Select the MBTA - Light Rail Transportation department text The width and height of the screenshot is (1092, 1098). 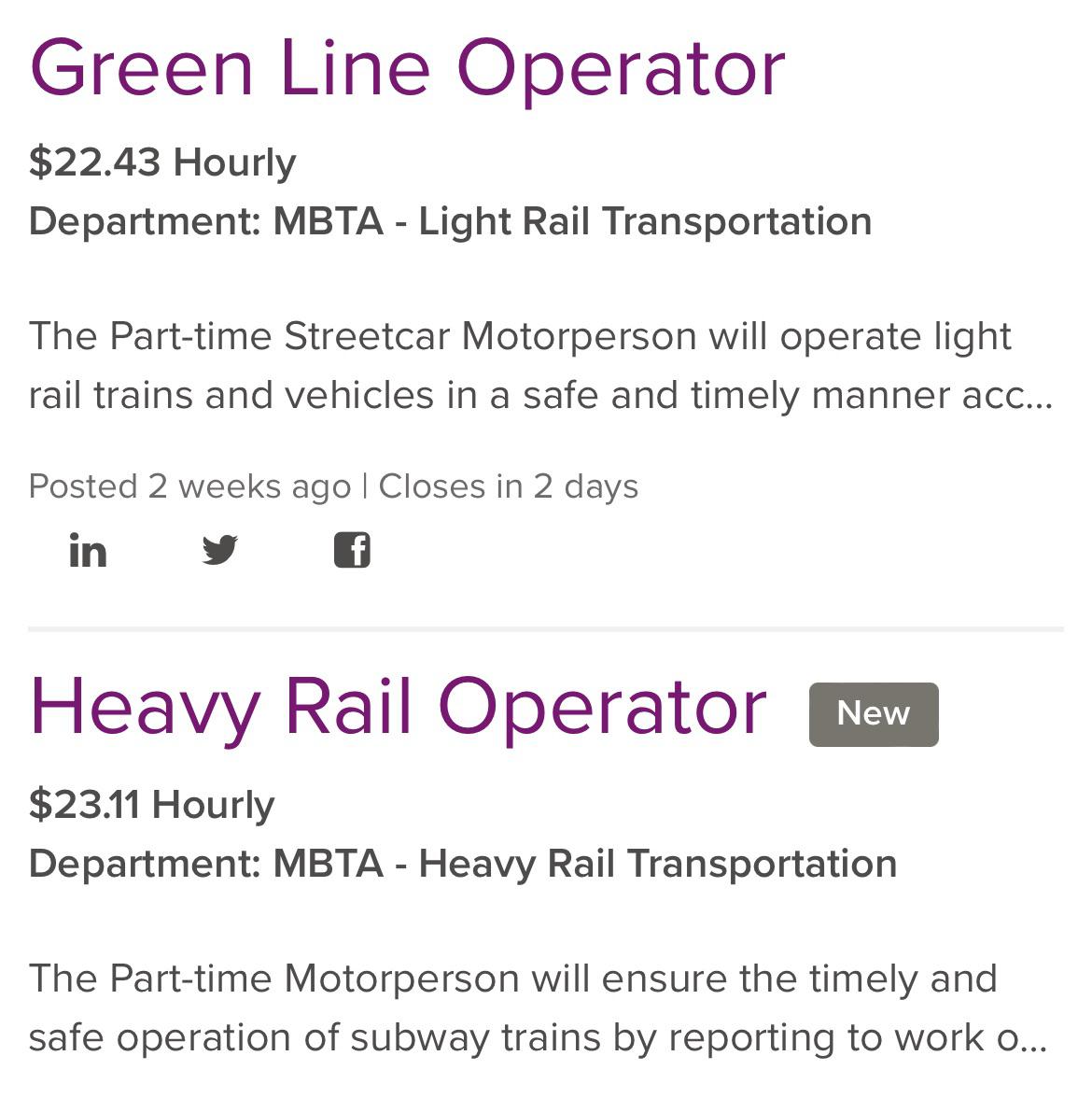(x=572, y=222)
